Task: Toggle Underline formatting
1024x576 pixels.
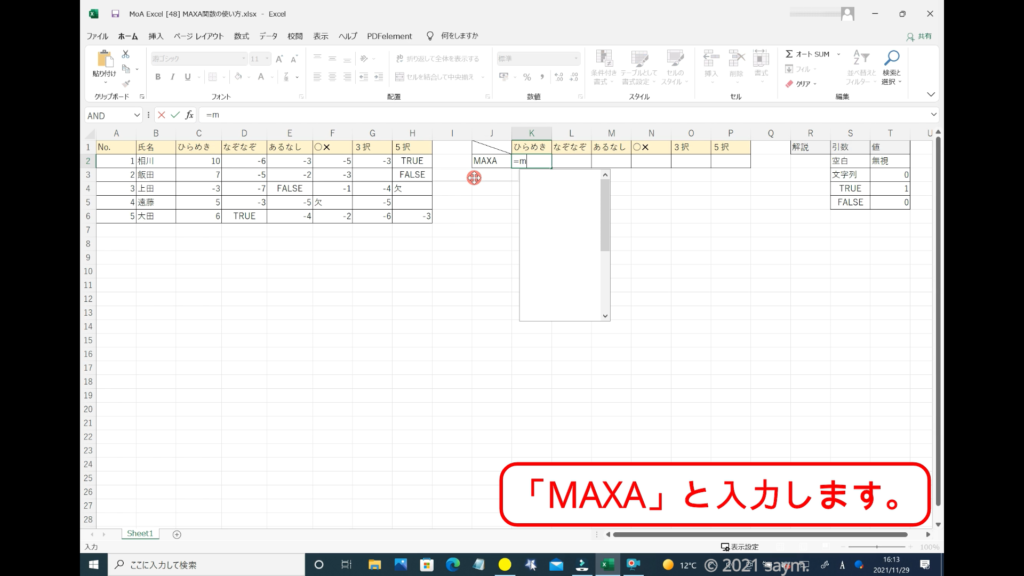Action: [x=188, y=76]
